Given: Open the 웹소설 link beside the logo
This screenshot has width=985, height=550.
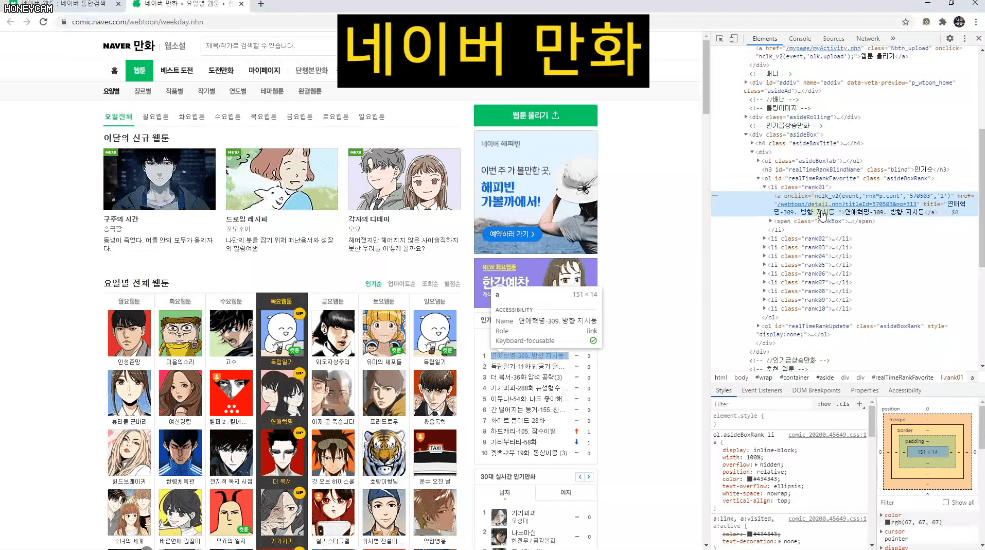Looking at the screenshot, I should [175, 46].
